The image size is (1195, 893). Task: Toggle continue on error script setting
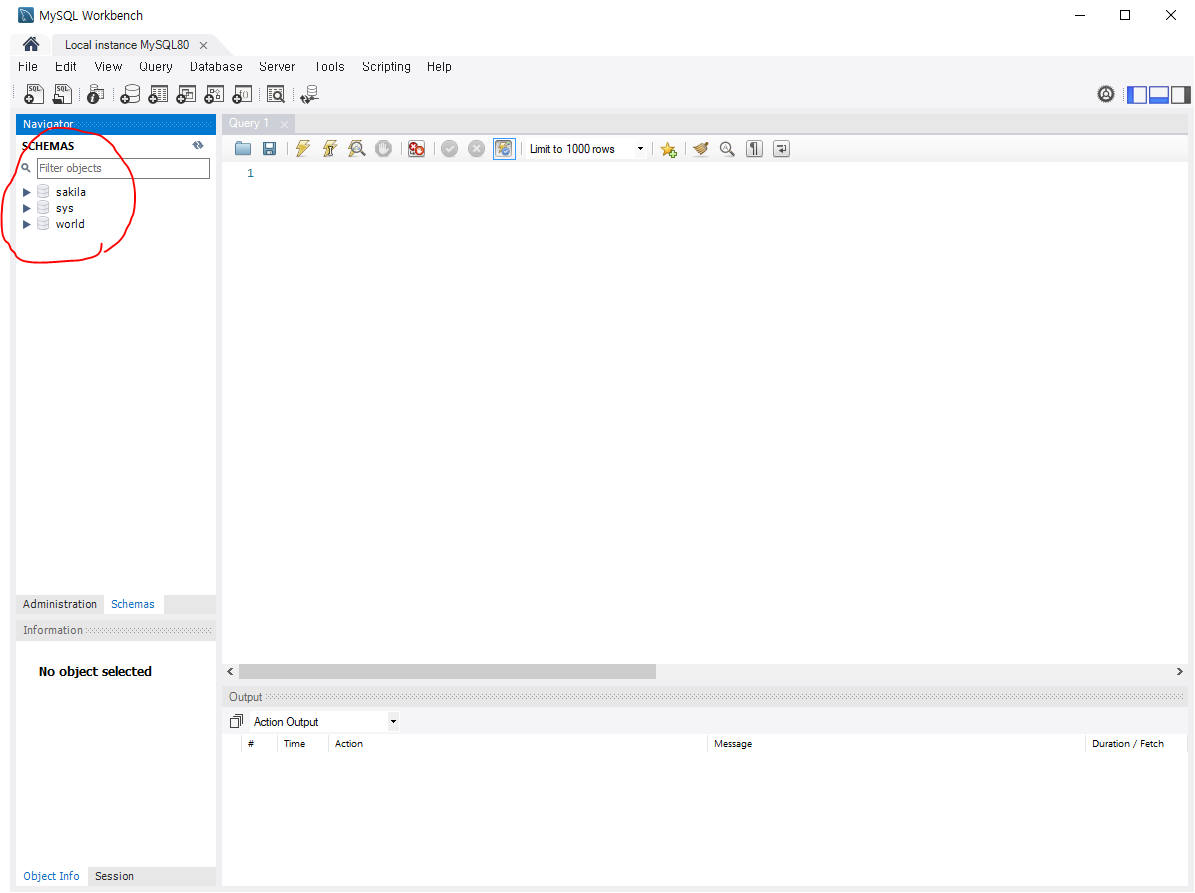[x=416, y=149]
